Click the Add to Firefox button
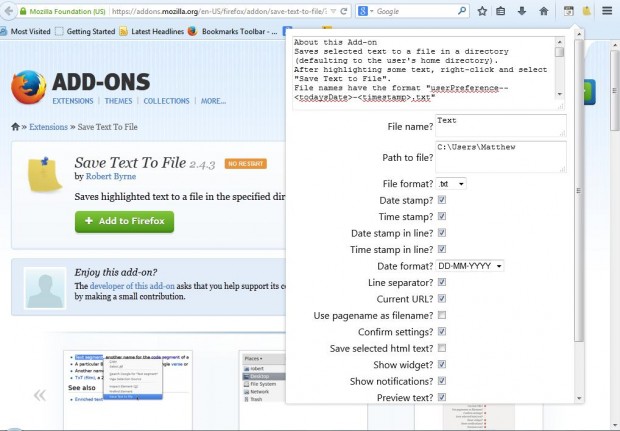The width and height of the screenshot is (620, 431). coord(124,221)
